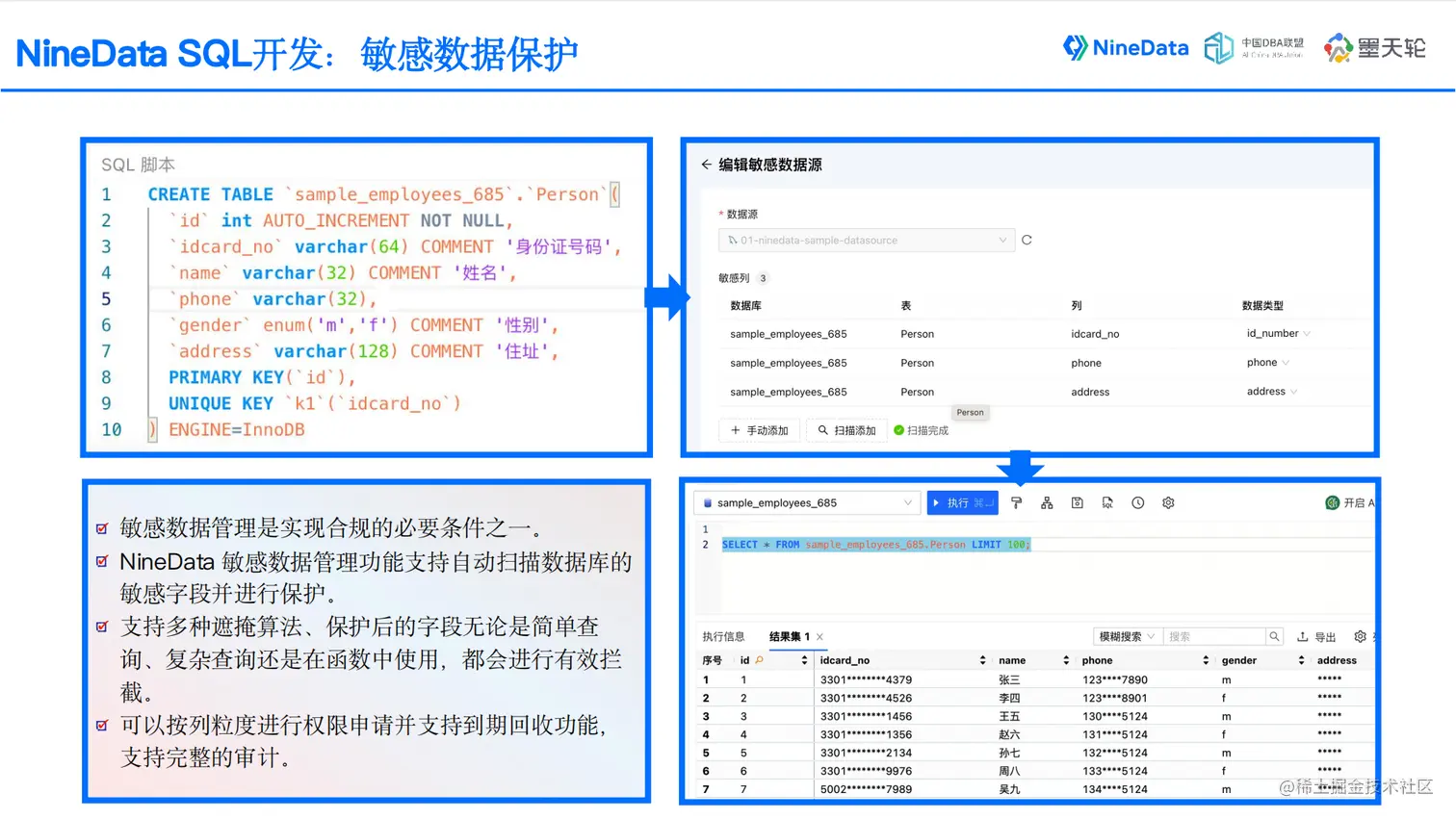Click the phone cell 134****5124
The height and width of the screenshot is (819, 1456).
tap(1114, 789)
